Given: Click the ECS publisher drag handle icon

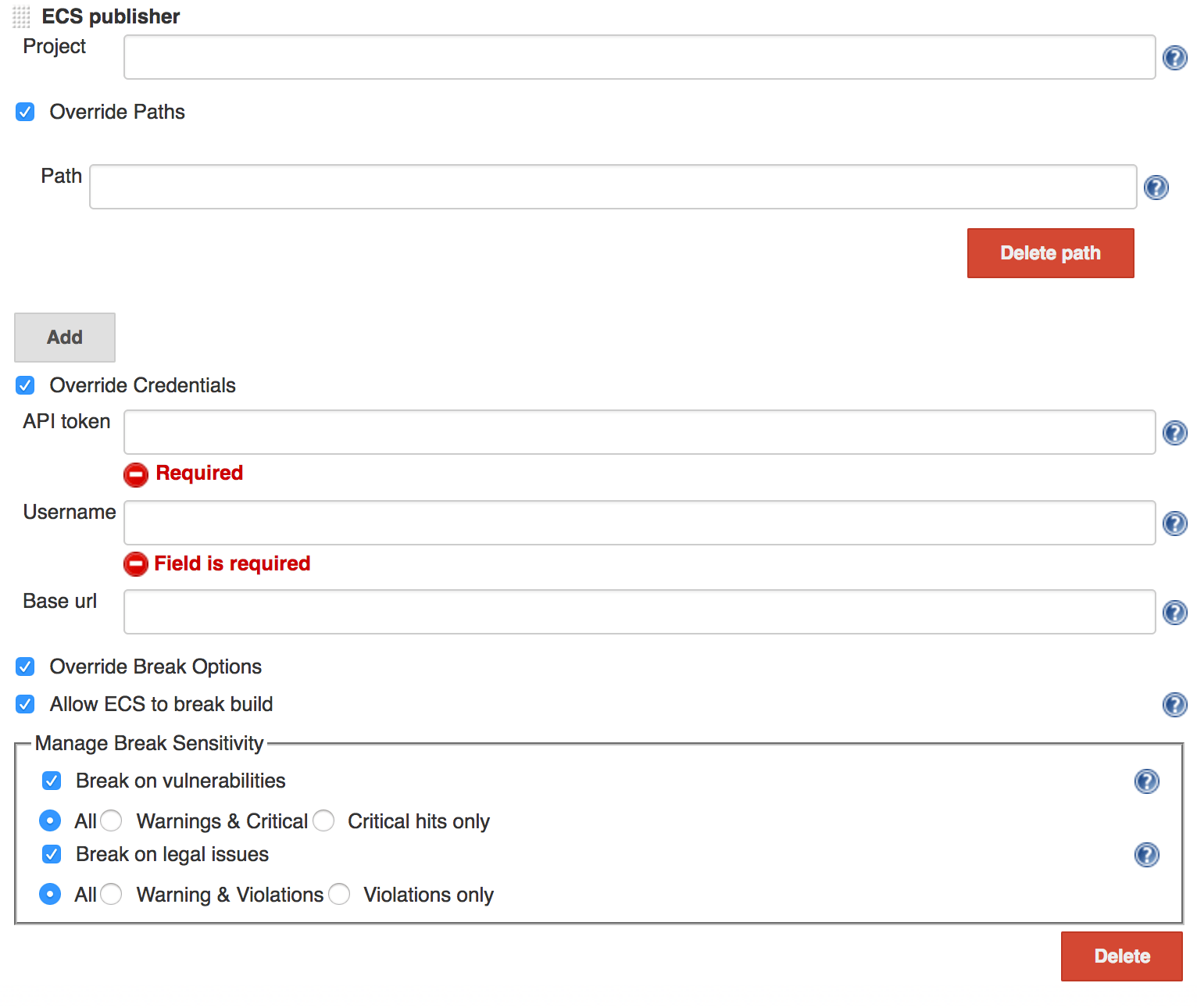Looking at the screenshot, I should (20, 16).
